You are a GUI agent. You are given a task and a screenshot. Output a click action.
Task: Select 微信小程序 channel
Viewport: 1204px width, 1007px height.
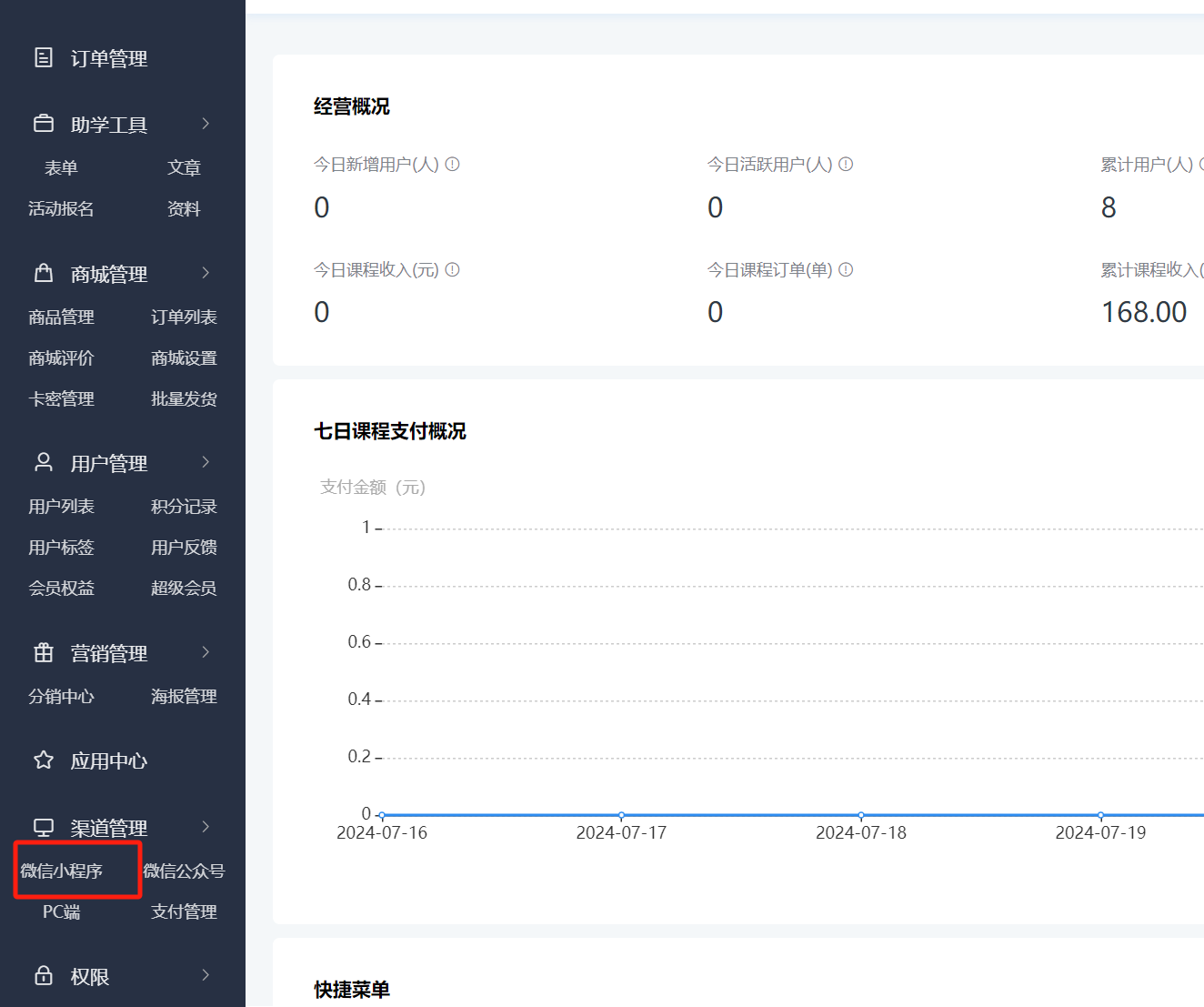point(61,871)
